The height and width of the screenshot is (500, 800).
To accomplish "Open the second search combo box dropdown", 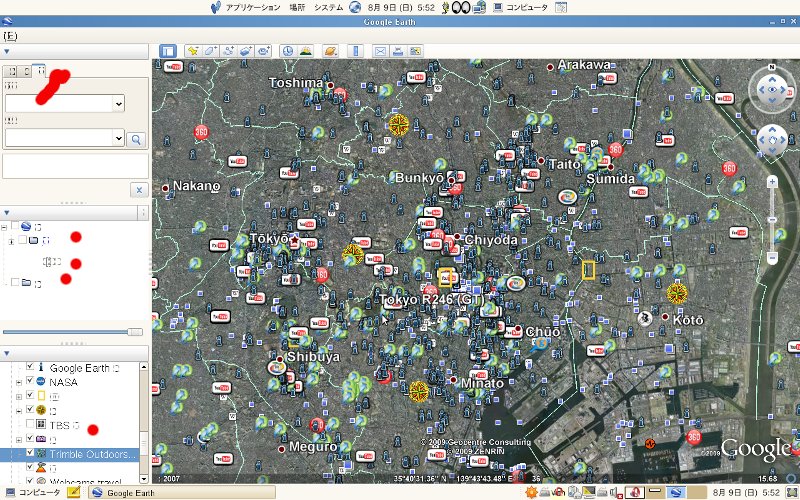I will point(118,138).
